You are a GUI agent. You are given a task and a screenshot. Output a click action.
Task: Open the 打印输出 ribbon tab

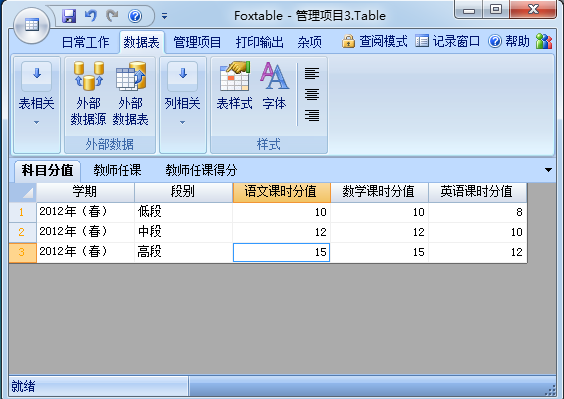(x=259, y=42)
